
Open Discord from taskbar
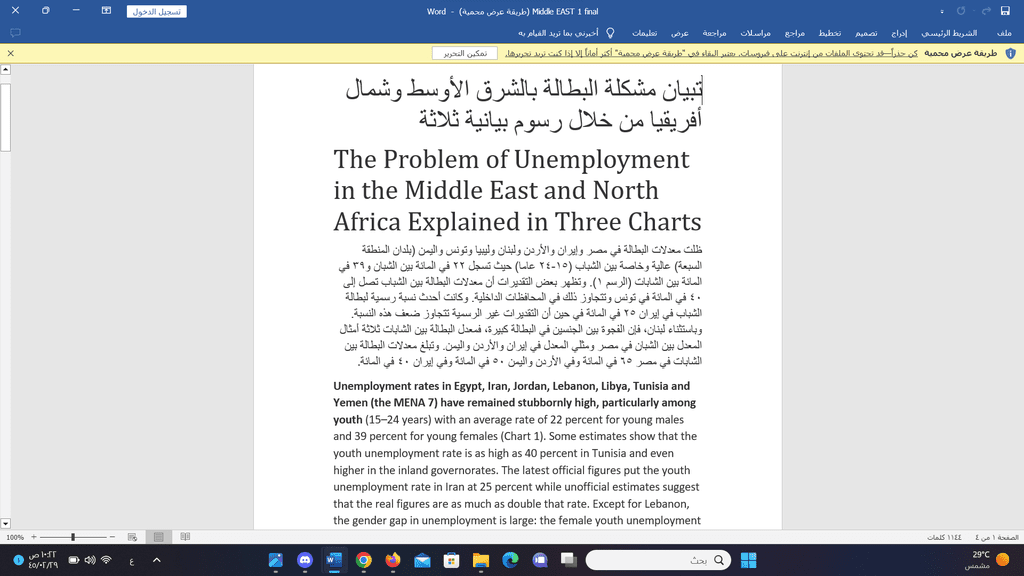click(305, 560)
